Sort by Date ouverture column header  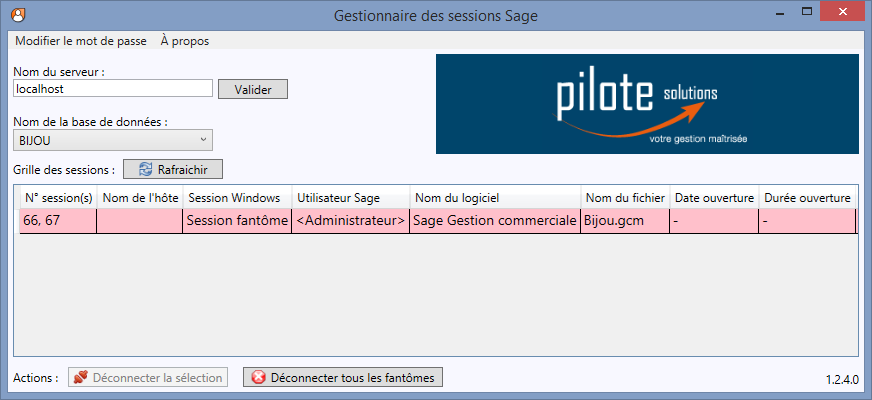713,197
